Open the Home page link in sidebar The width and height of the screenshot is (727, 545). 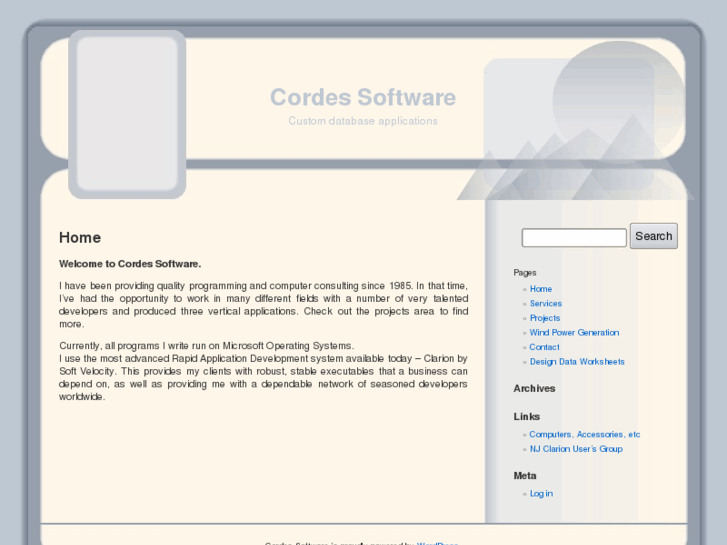(541, 289)
